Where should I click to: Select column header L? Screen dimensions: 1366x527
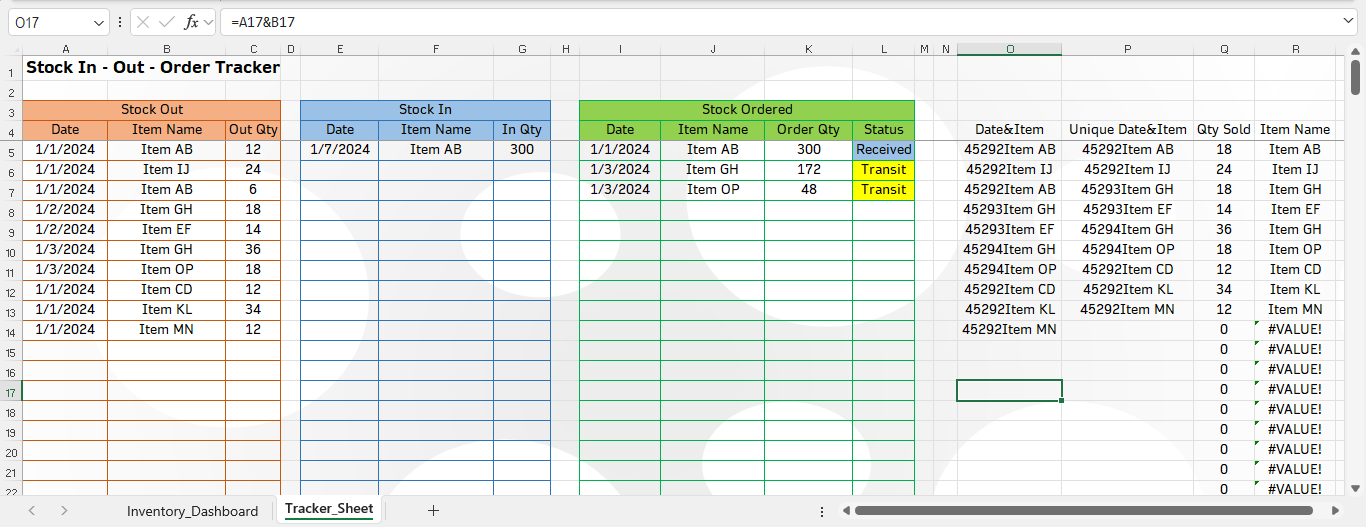883,48
